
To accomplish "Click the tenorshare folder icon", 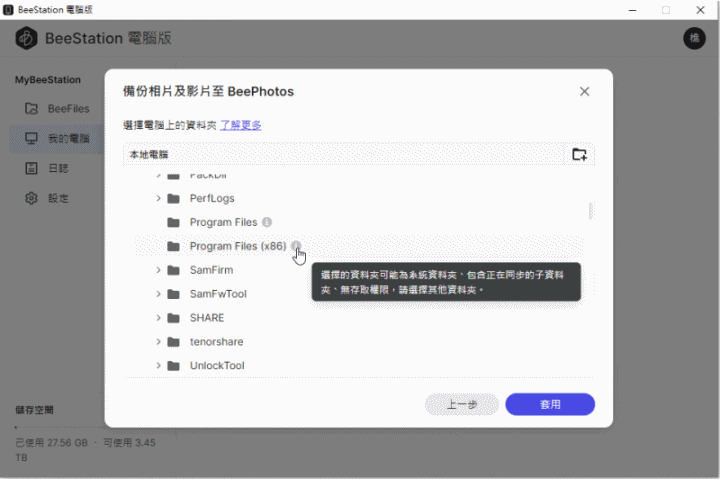I will pos(173,342).
